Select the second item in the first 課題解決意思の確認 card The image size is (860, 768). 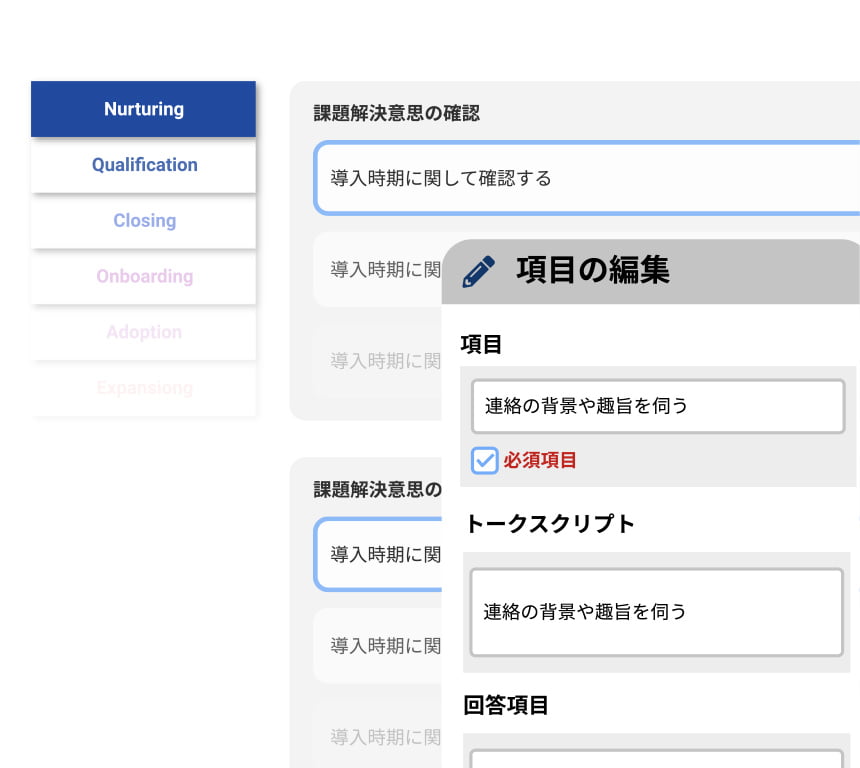click(x=377, y=269)
